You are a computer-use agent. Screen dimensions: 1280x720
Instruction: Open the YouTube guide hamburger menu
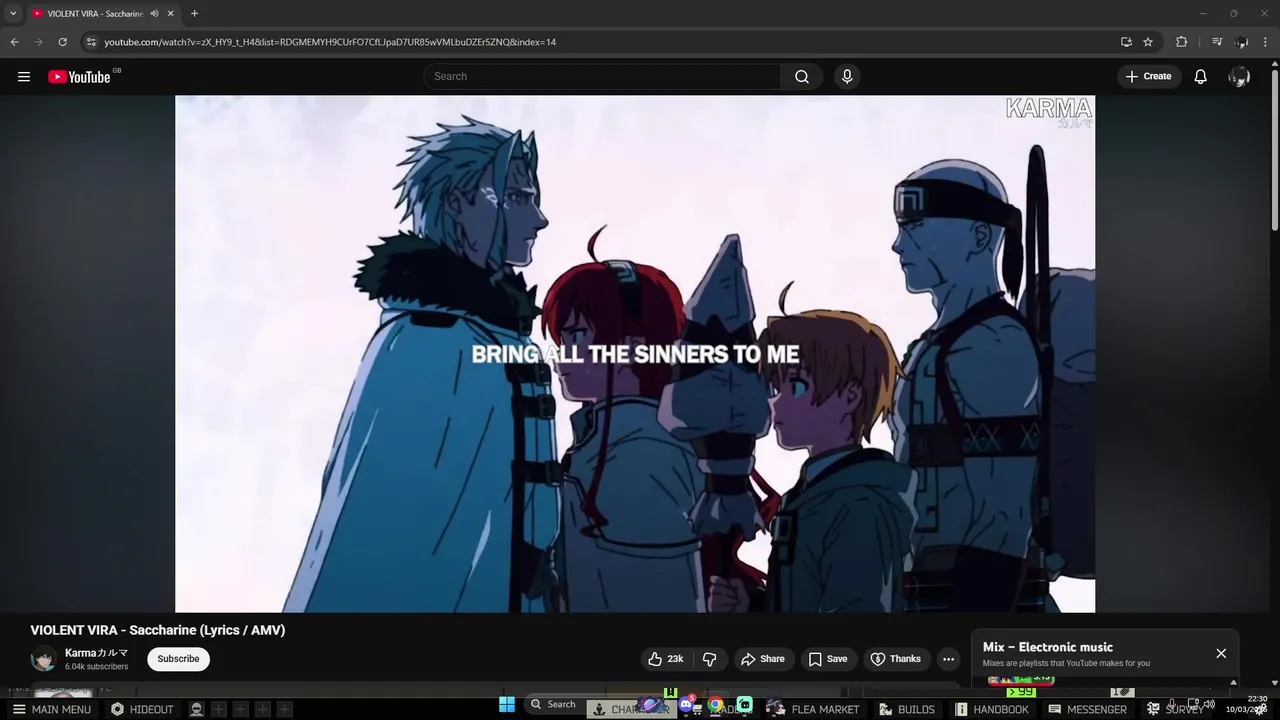pyautogui.click(x=24, y=77)
